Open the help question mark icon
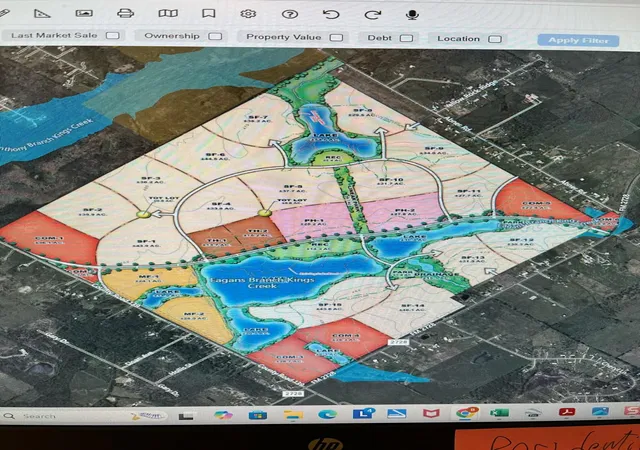 (290, 14)
